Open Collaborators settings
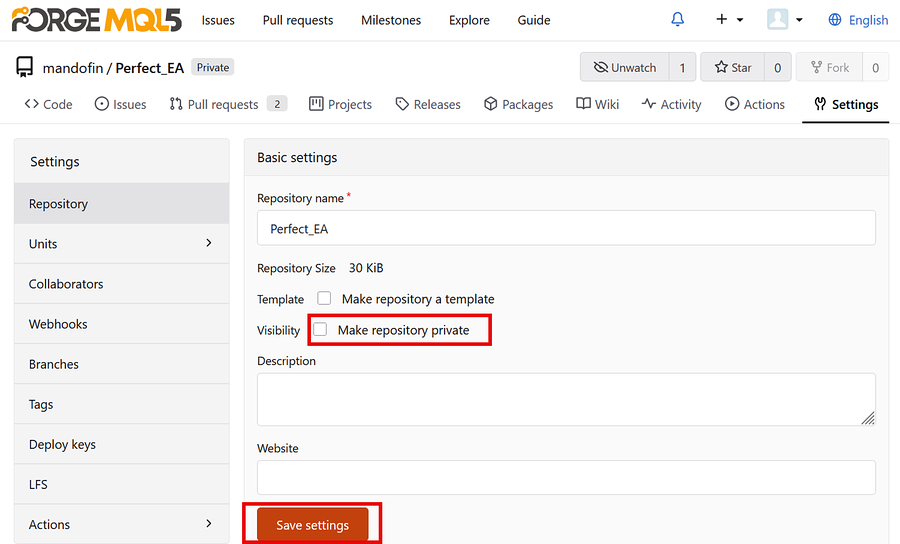The image size is (900, 544). (122, 284)
